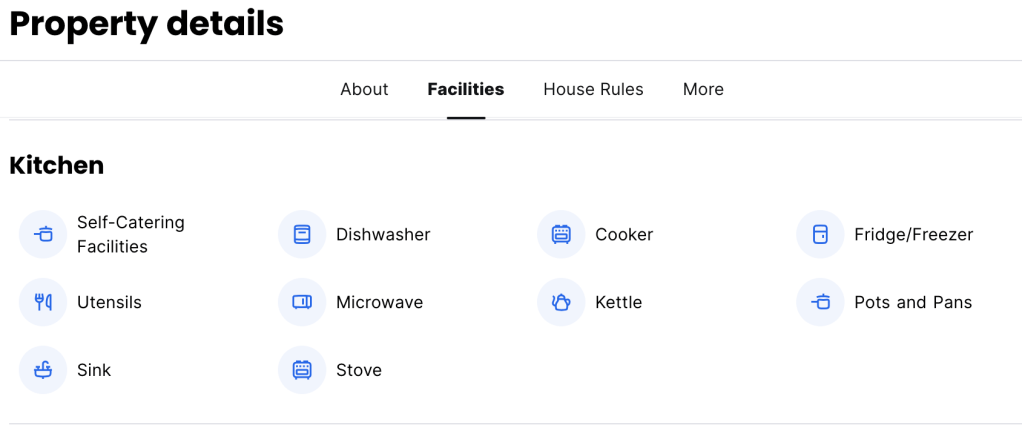Click the Cooker icon
The image size is (1022, 428).
[561, 235]
